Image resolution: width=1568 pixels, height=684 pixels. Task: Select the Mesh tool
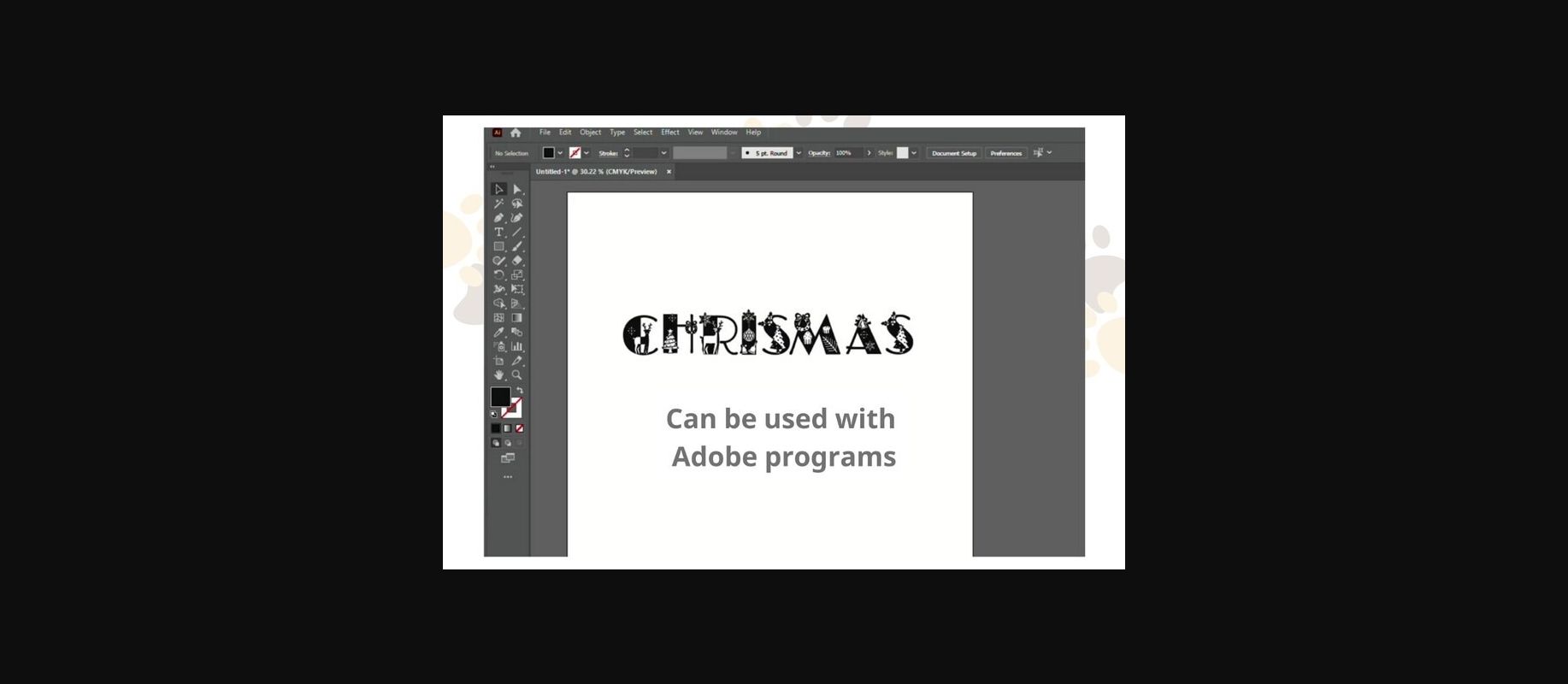[x=499, y=317]
